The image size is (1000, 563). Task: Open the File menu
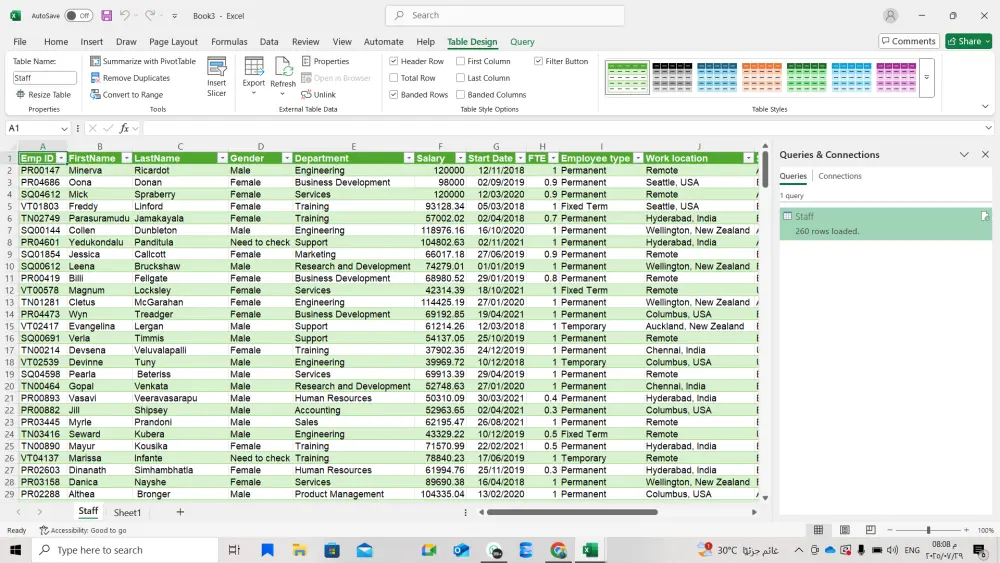pos(20,41)
